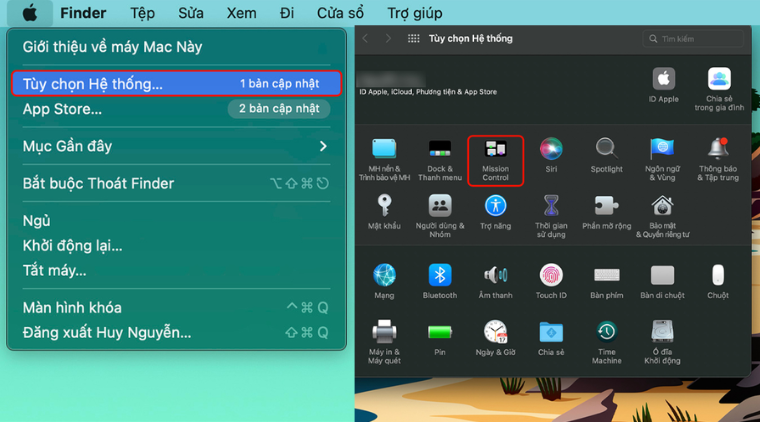Select Bắt buộc Thoát Finder

[176, 184]
